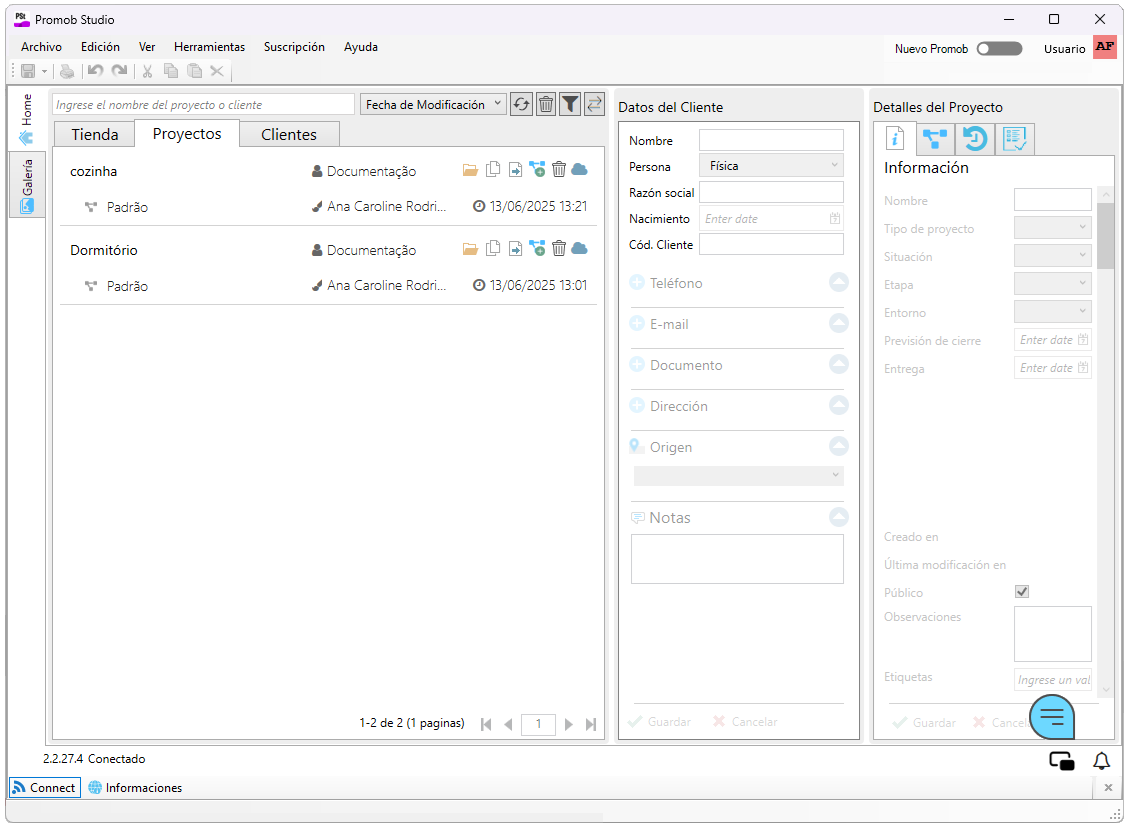Viewport: 1127px width, 824px height.
Task: Open the Entorno dropdown
Action: [1053, 312]
